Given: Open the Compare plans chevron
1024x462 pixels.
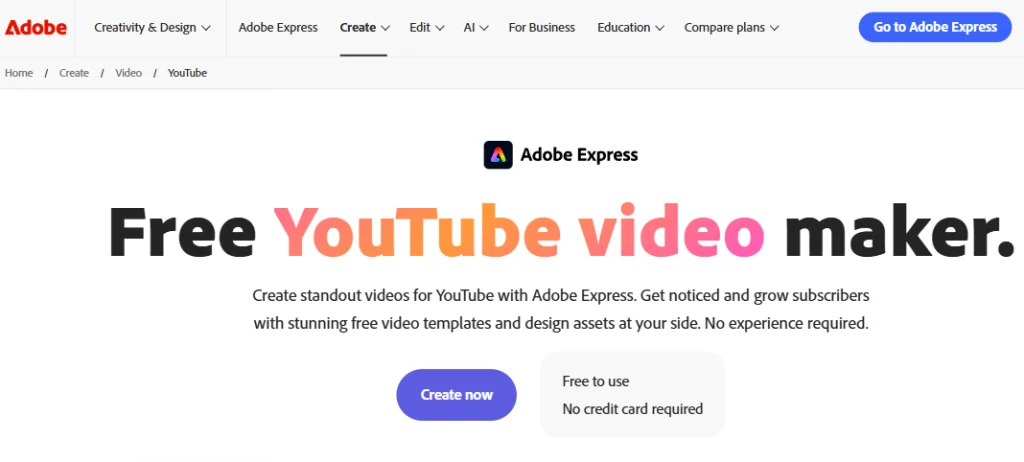Looking at the screenshot, I should [775, 28].
